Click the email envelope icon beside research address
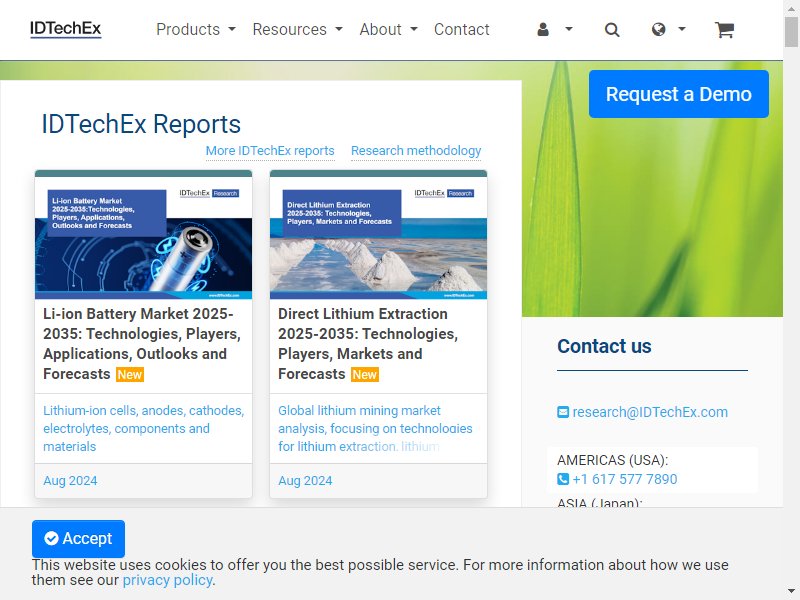The width and height of the screenshot is (800, 600). click(563, 412)
